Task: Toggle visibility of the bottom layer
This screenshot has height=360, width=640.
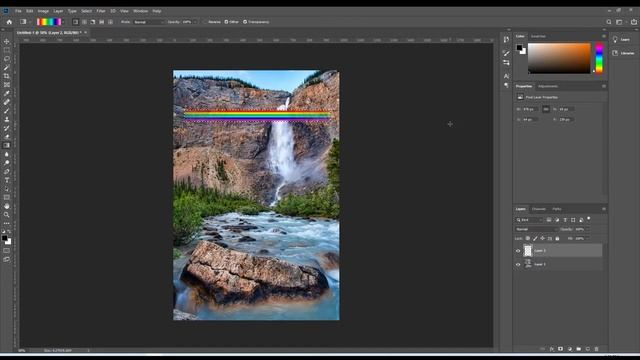Action: coord(518,264)
